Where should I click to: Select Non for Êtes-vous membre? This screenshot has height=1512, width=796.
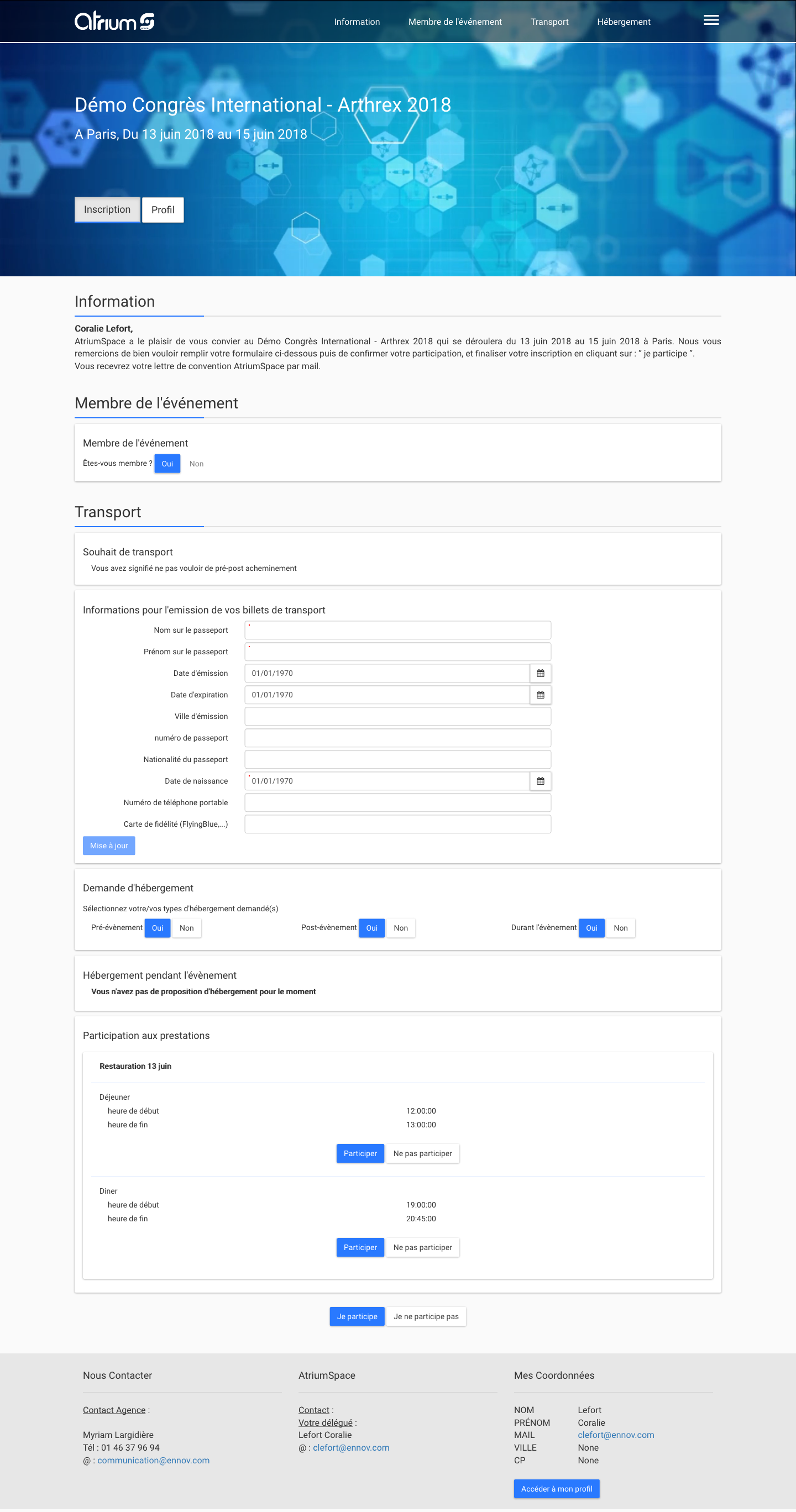pyautogui.click(x=196, y=464)
